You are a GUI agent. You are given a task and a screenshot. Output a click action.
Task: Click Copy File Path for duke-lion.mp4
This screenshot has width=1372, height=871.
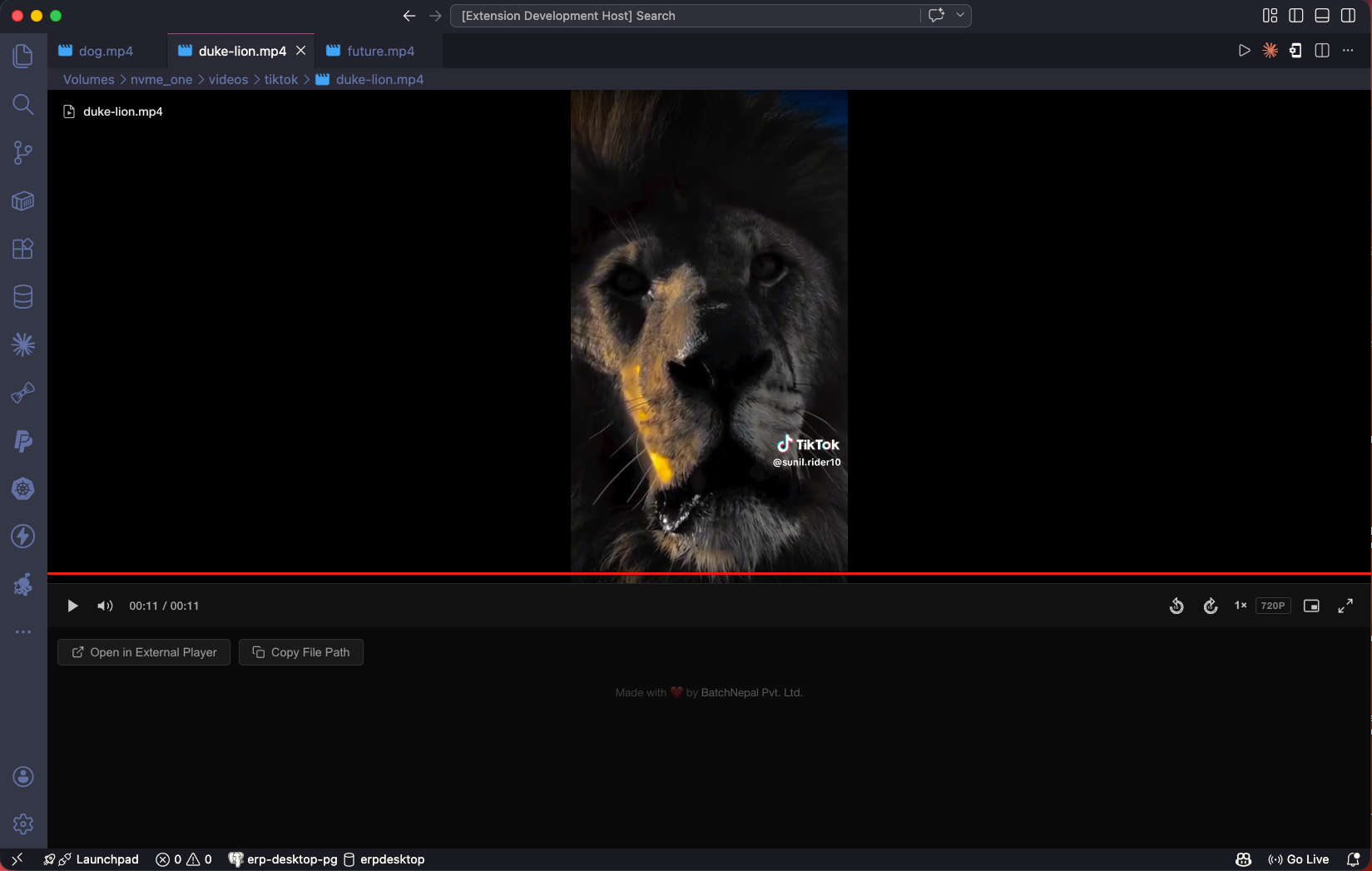pyautogui.click(x=300, y=652)
